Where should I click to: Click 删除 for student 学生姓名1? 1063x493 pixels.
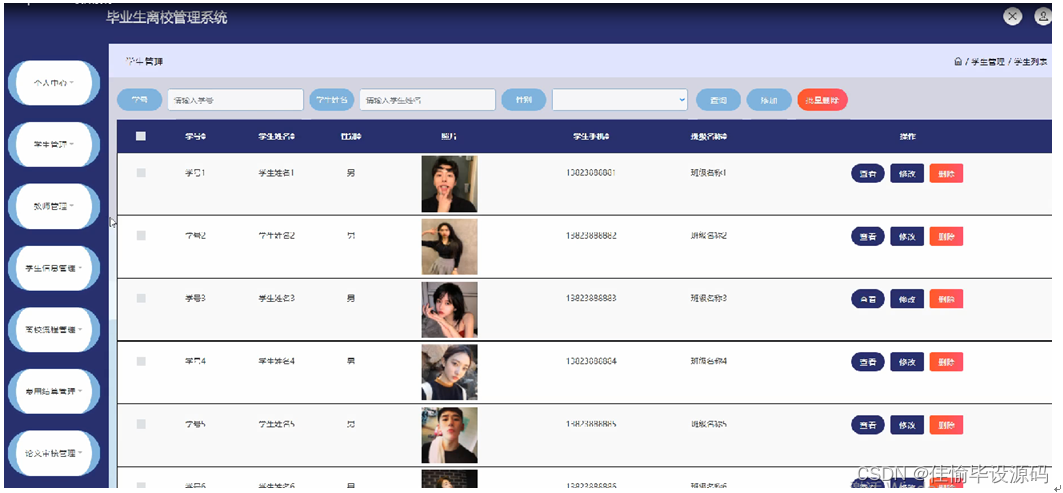[946, 174]
